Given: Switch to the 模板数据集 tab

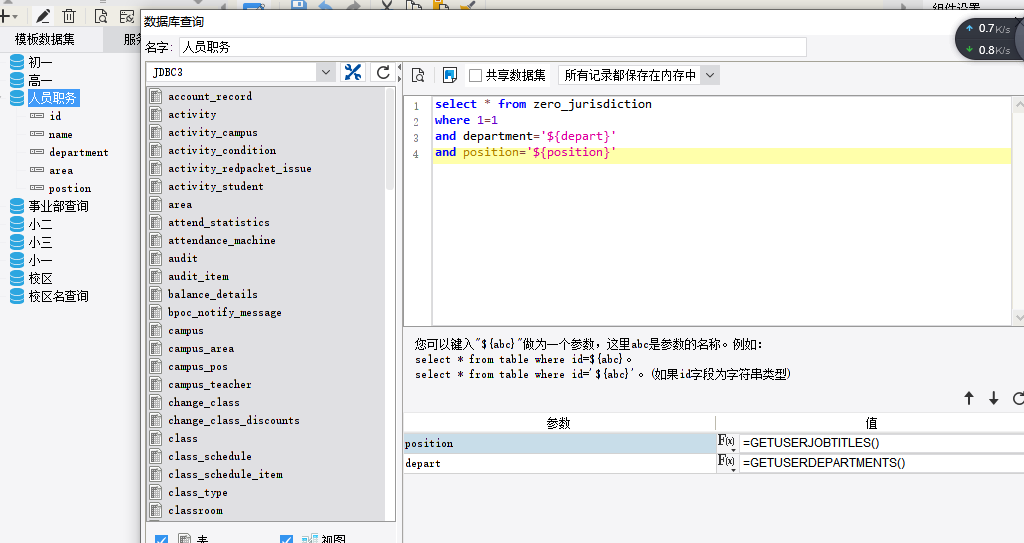Looking at the screenshot, I should pyautogui.click(x=45, y=40).
